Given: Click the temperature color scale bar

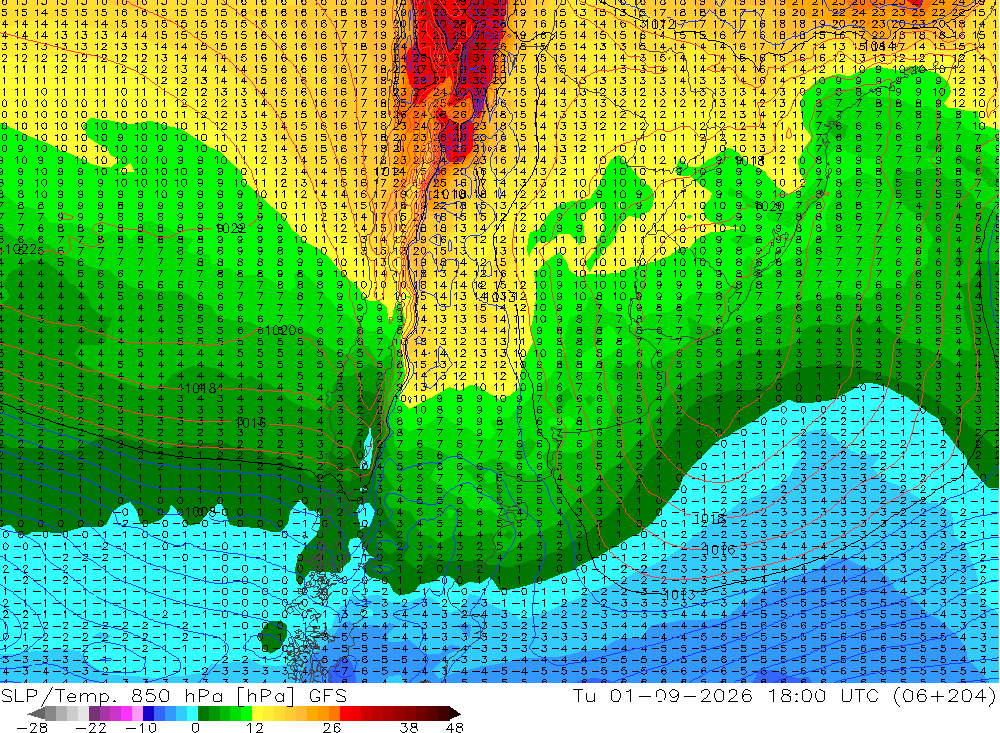Looking at the screenshot, I should point(244,713).
